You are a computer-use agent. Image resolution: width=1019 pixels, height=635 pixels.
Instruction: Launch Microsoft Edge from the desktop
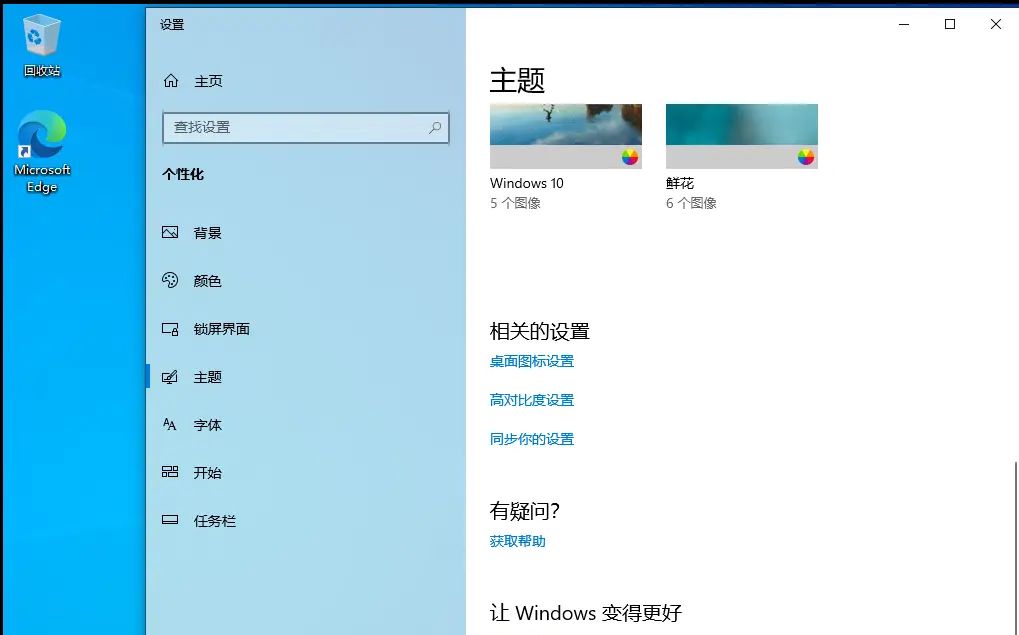click(x=42, y=153)
